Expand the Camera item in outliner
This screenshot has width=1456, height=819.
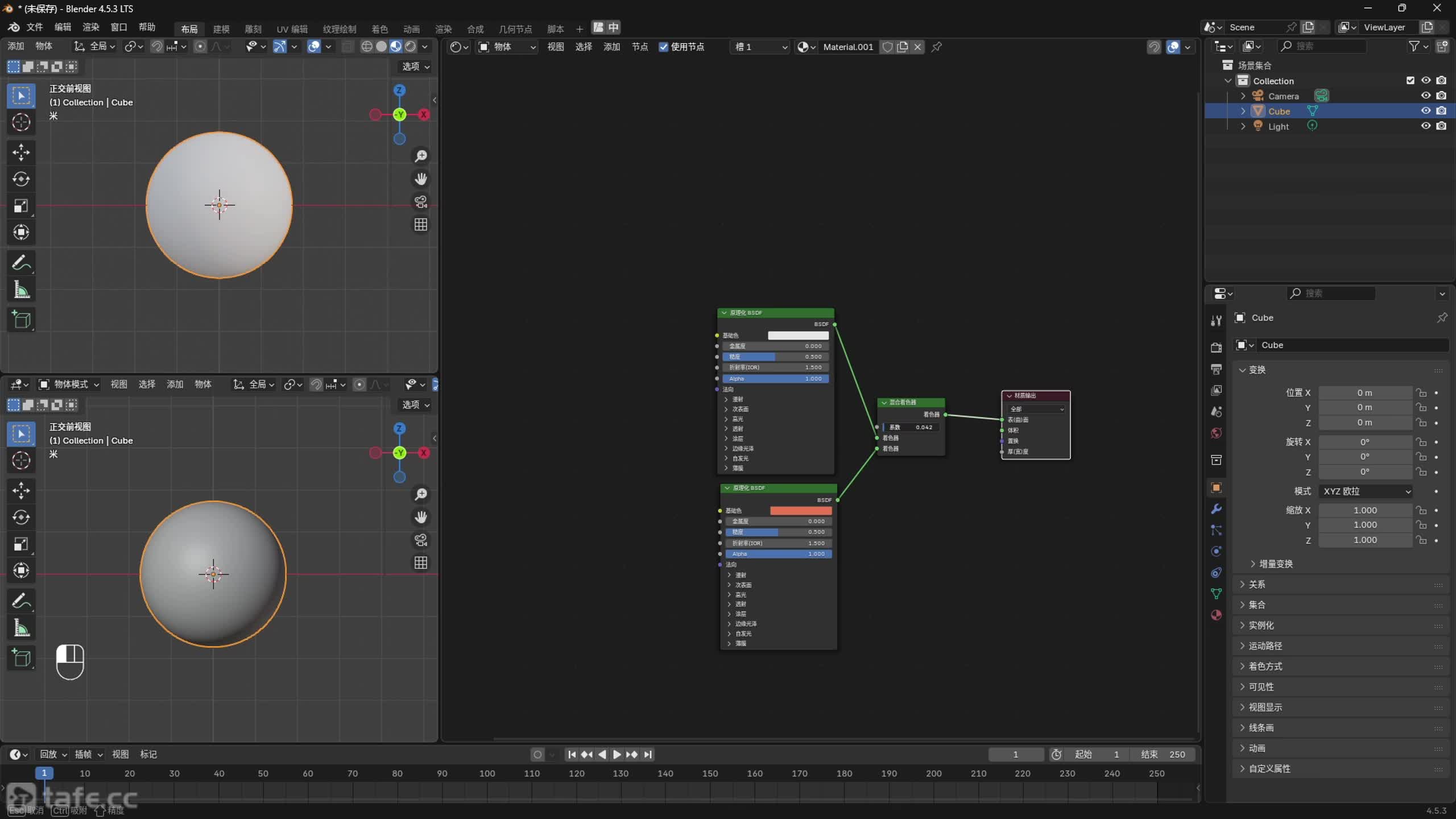click(x=1243, y=96)
